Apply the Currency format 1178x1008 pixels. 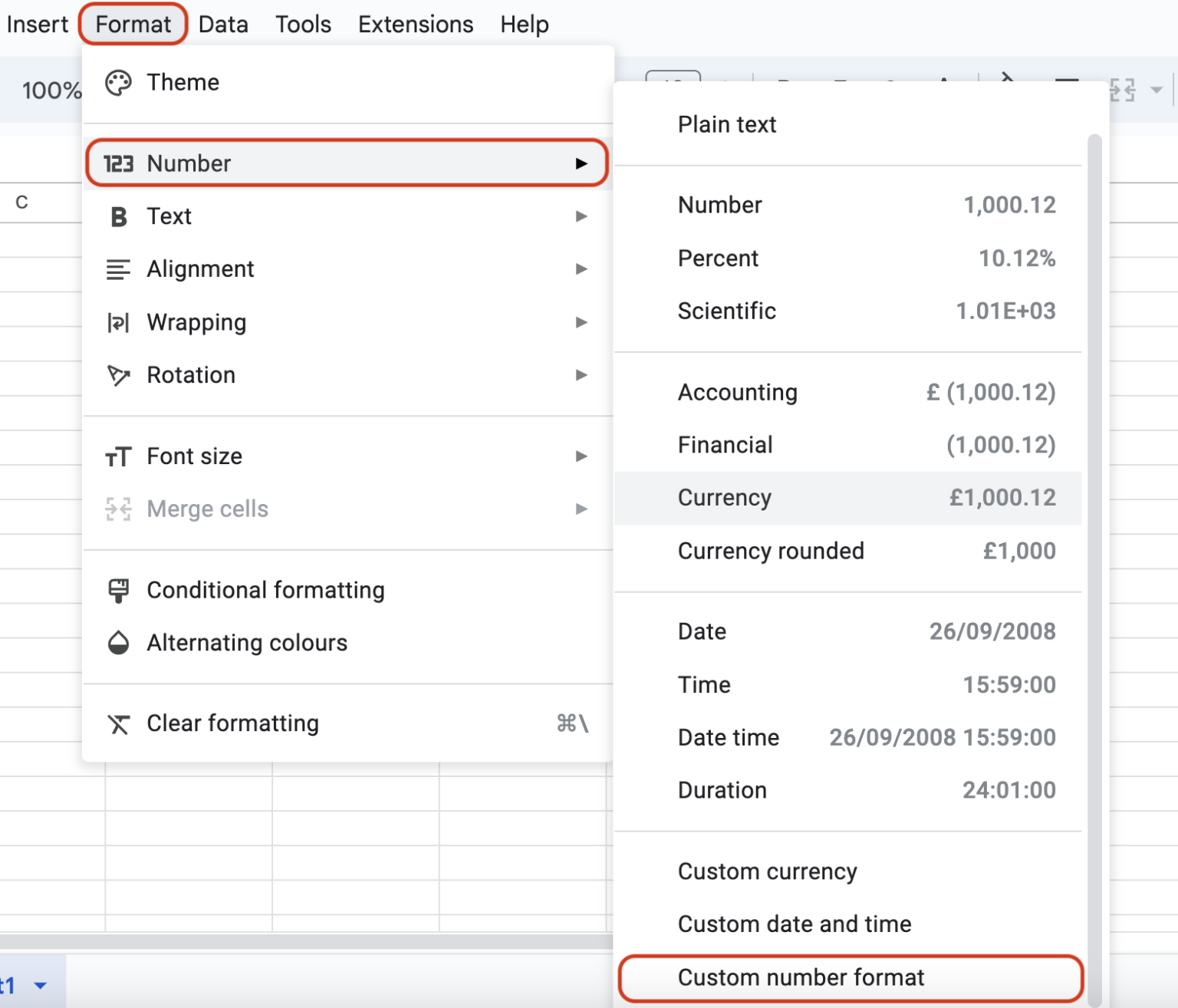(x=724, y=498)
